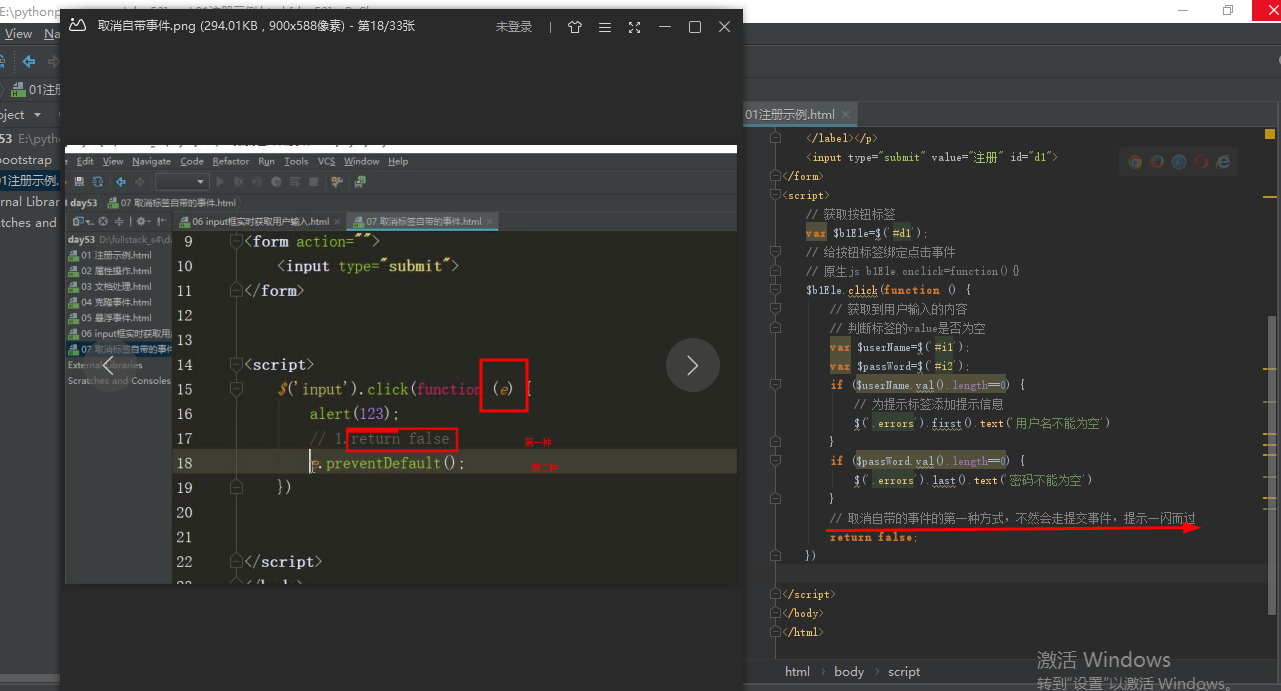The image size is (1281, 691).
Task: Close the image viewer window
Action: tap(725, 27)
